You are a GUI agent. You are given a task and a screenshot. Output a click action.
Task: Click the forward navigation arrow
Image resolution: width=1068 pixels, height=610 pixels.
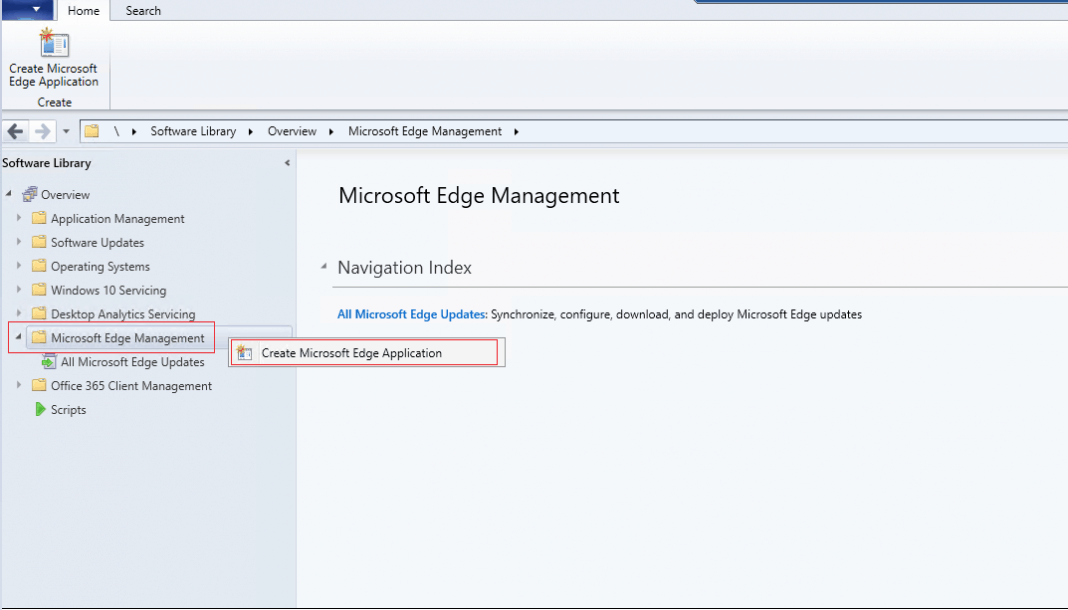point(42,132)
